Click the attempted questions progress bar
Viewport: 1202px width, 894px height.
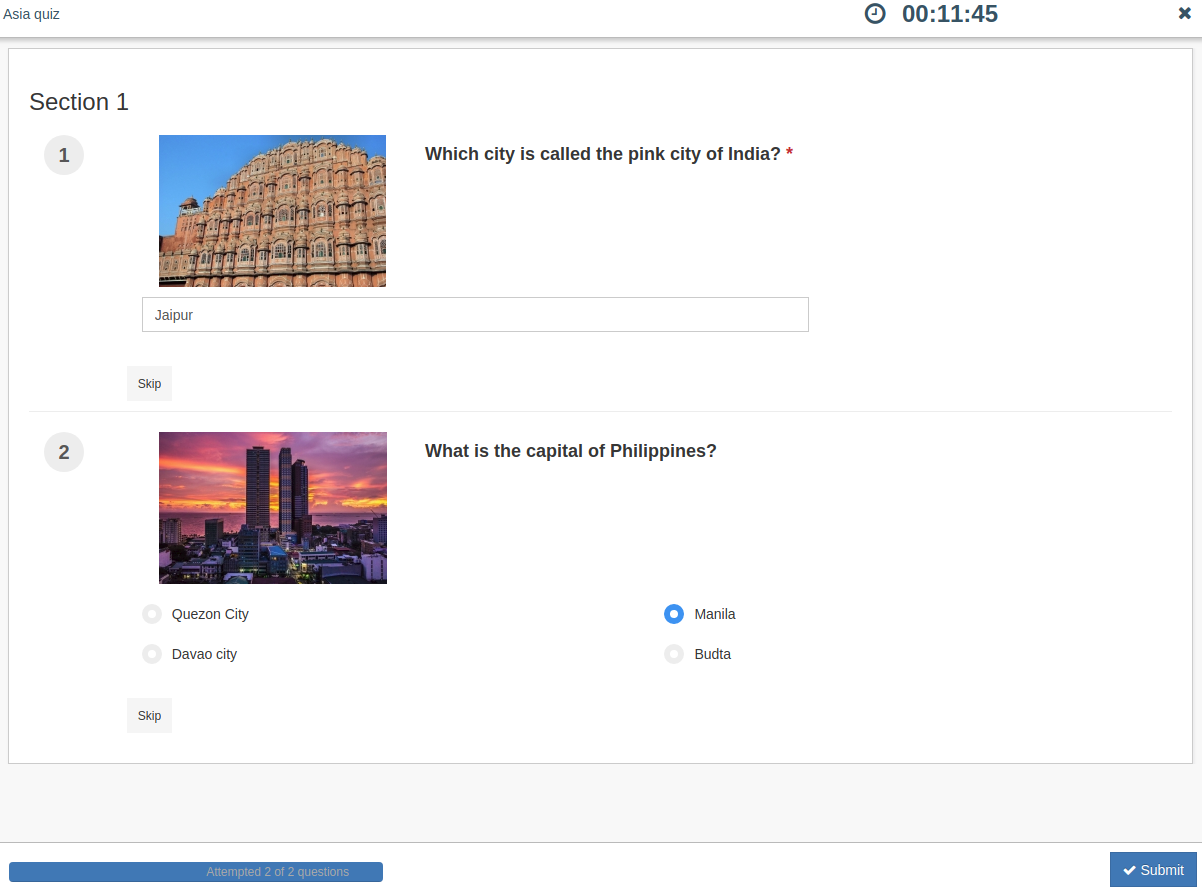[x=196, y=872]
